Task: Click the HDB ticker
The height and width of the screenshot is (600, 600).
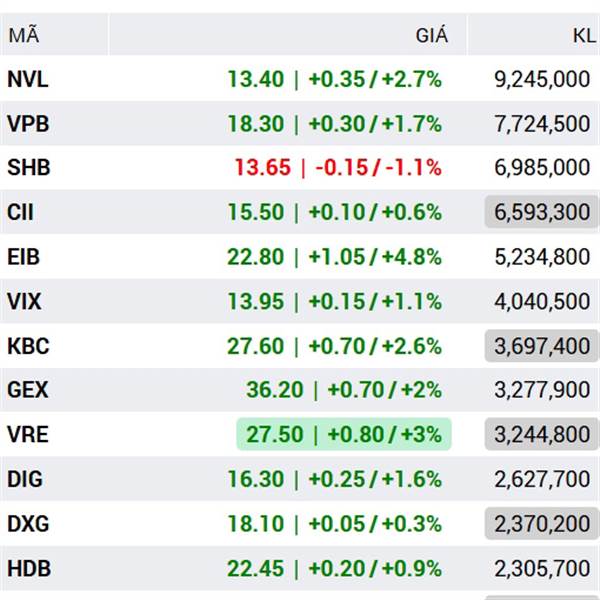Action: click(29, 568)
